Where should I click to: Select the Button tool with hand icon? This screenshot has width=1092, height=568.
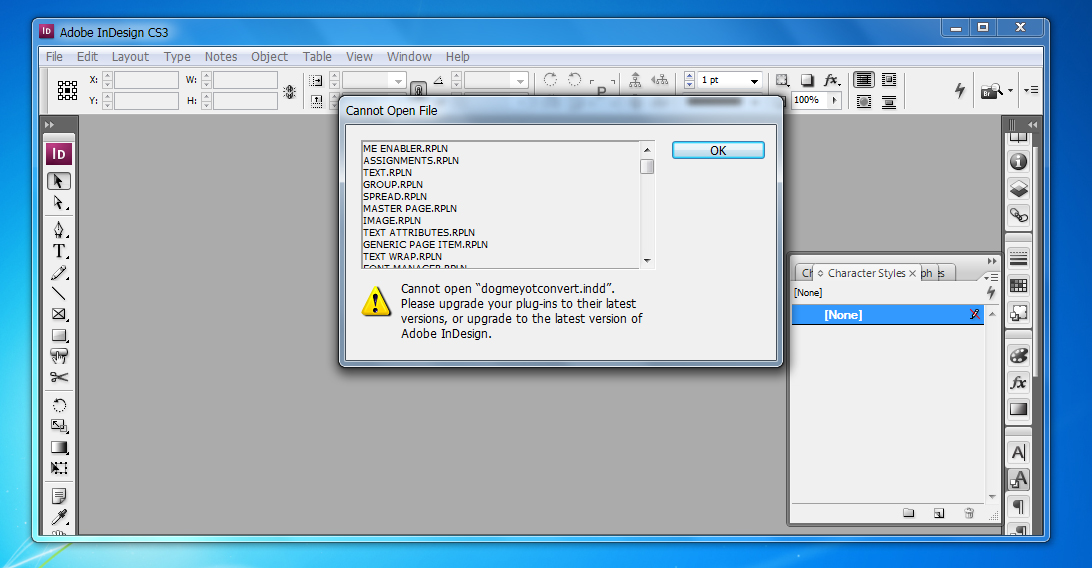coord(58,356)
